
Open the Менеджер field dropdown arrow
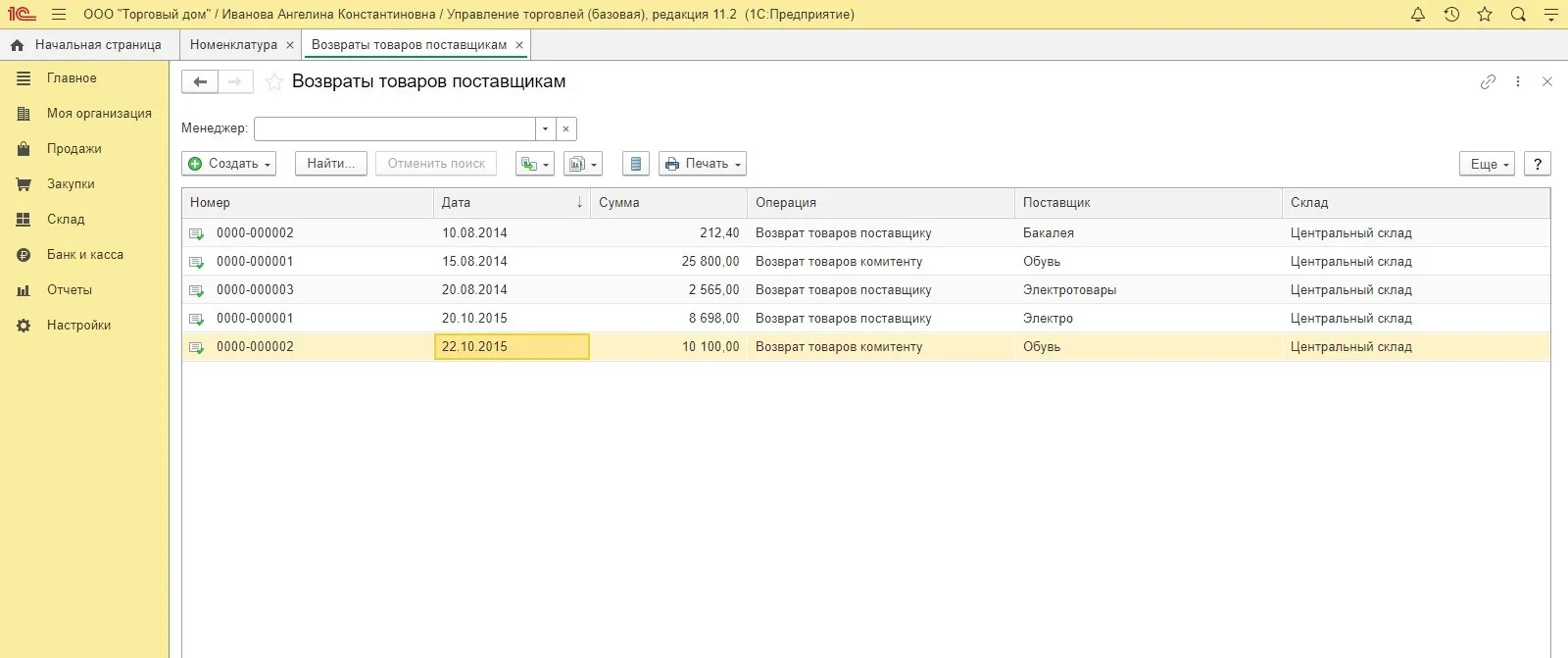click(546, 128)
